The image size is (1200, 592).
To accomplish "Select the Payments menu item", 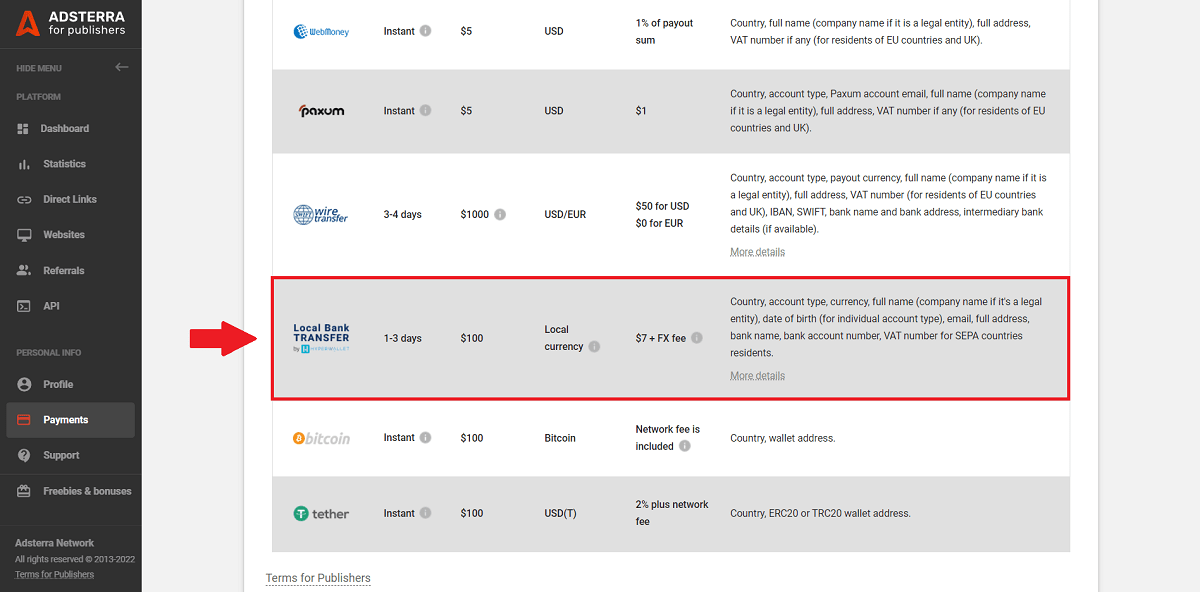I will [70, 420].
